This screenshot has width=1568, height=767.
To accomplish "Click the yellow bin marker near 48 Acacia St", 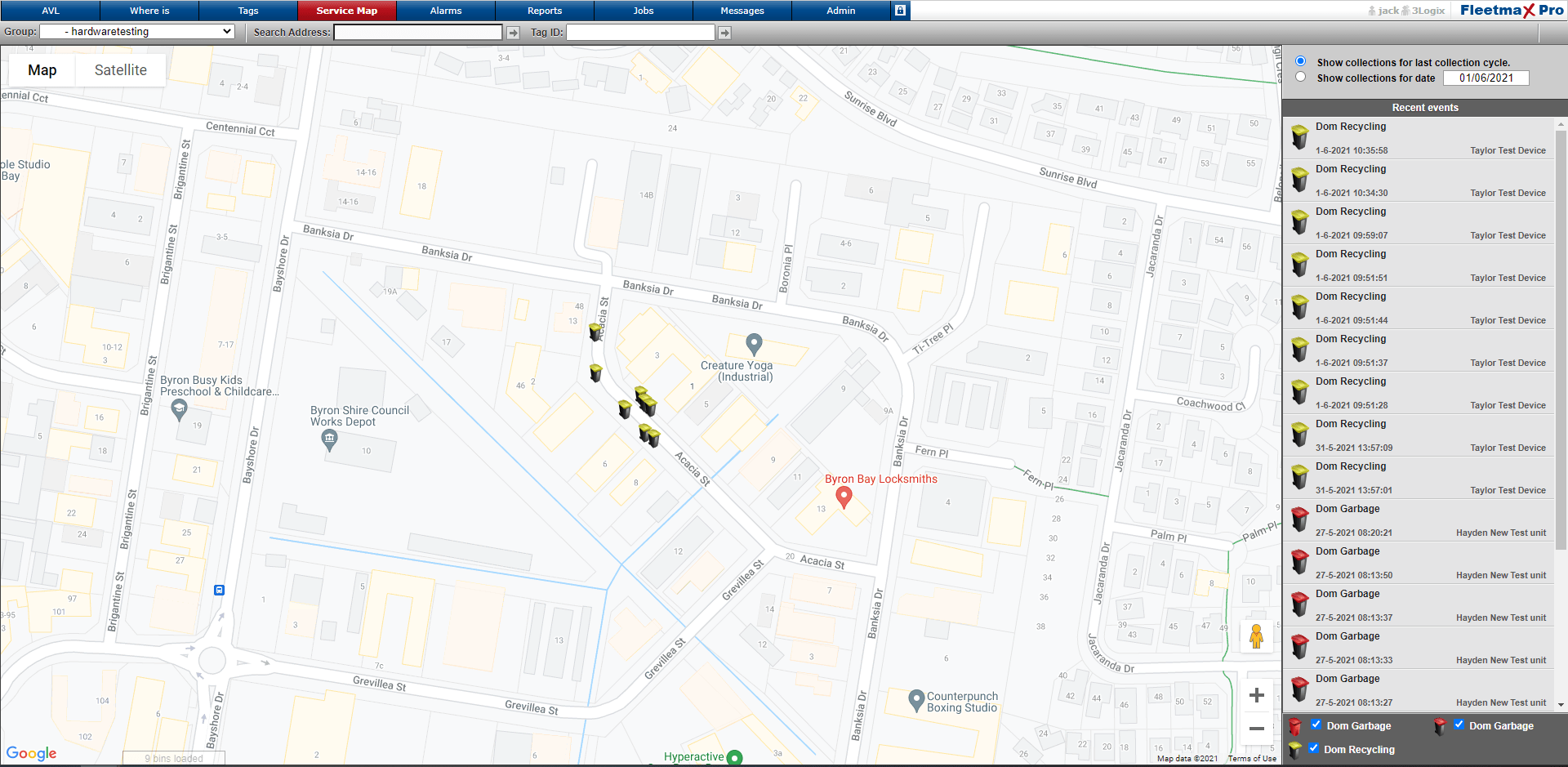I will tap(595, 332).
